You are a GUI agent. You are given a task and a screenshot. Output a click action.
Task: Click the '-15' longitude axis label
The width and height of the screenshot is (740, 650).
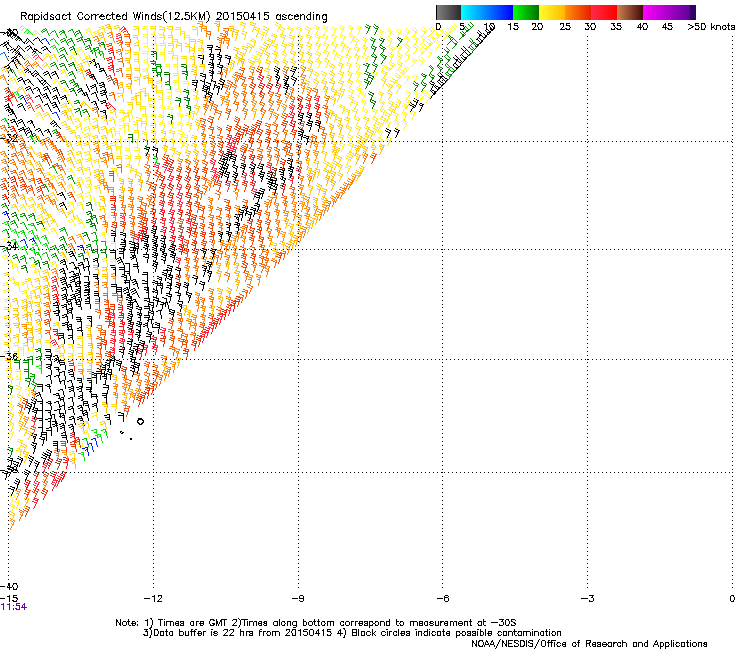pos(9,598)
